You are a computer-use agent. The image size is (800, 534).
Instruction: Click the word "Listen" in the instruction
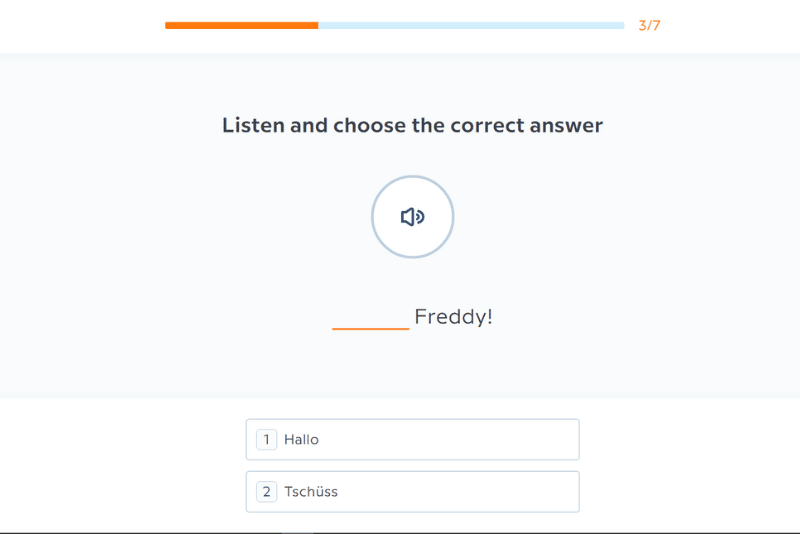253,125
